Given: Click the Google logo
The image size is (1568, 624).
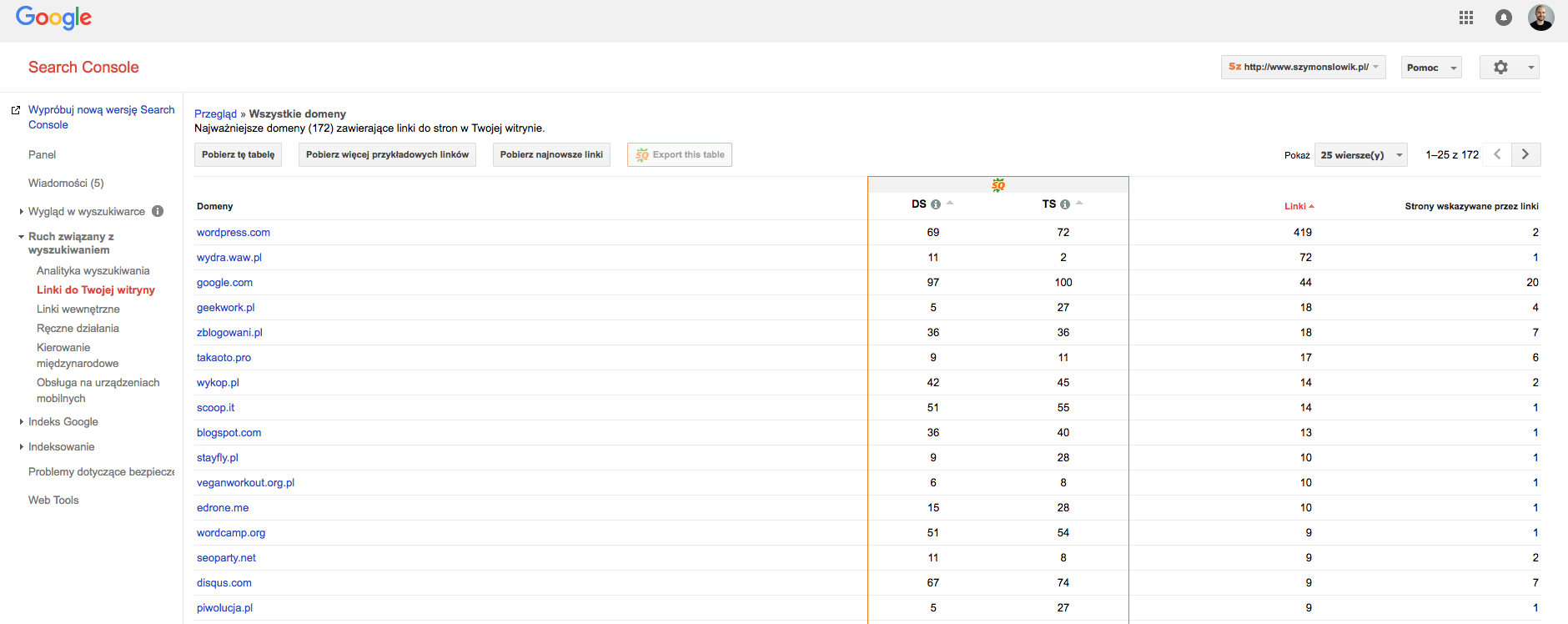Looking at the screenshot, I should pos(53,18).
